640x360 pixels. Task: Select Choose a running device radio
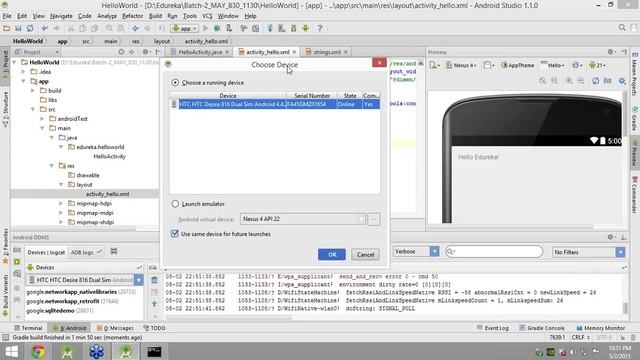click(175, 82)
